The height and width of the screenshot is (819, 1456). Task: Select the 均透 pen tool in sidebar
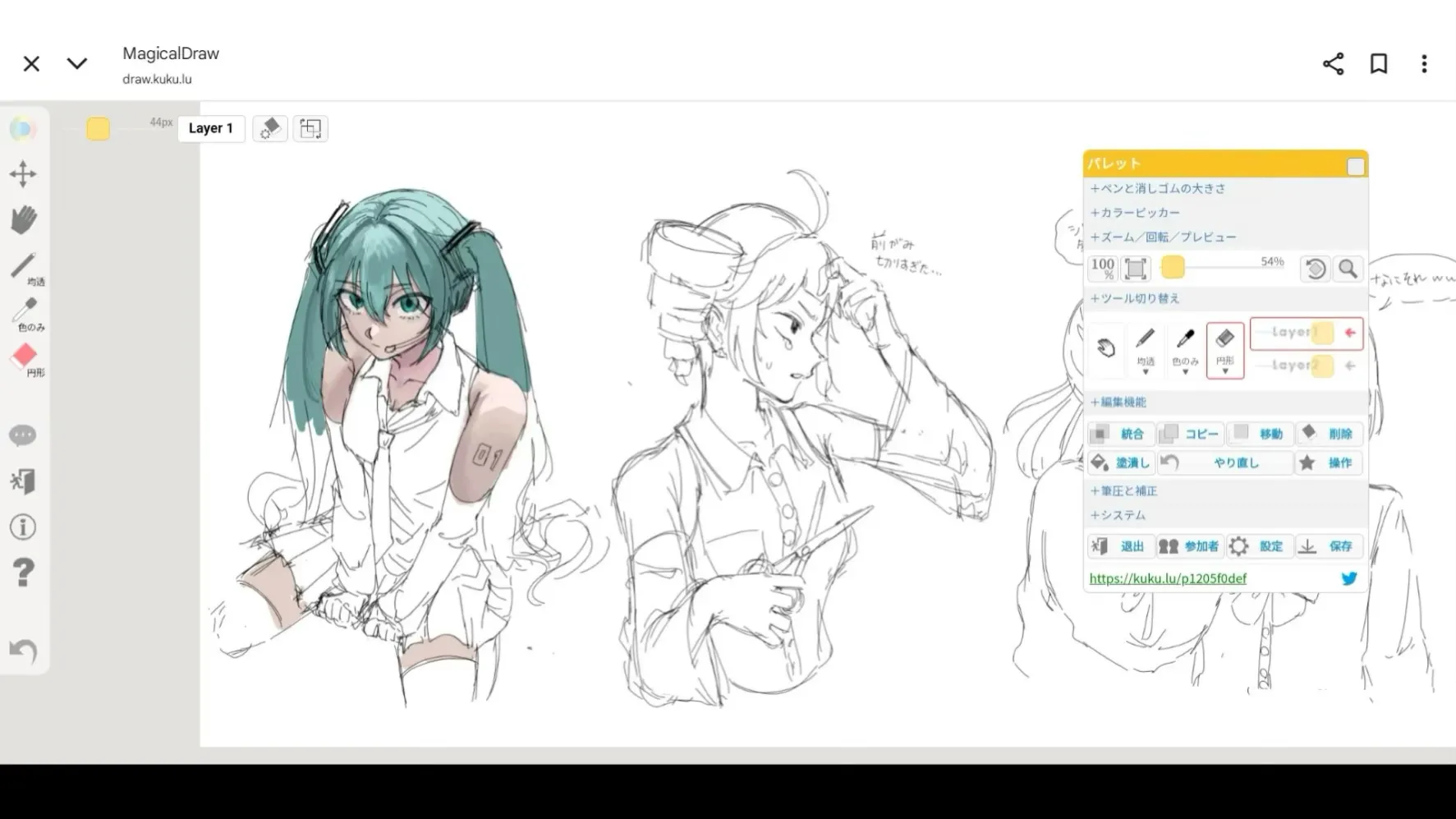(x=25, y=268)
